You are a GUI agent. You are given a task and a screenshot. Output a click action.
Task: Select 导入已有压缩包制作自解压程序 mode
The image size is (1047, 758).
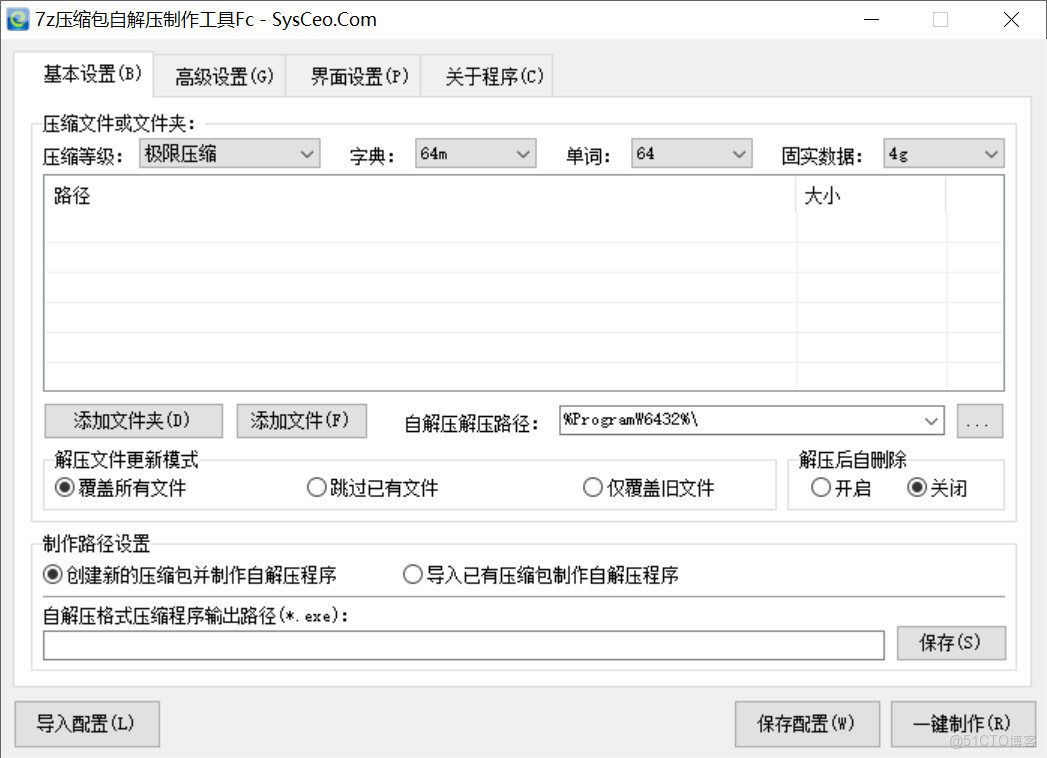pyautogui.click(x=412, y=574)
